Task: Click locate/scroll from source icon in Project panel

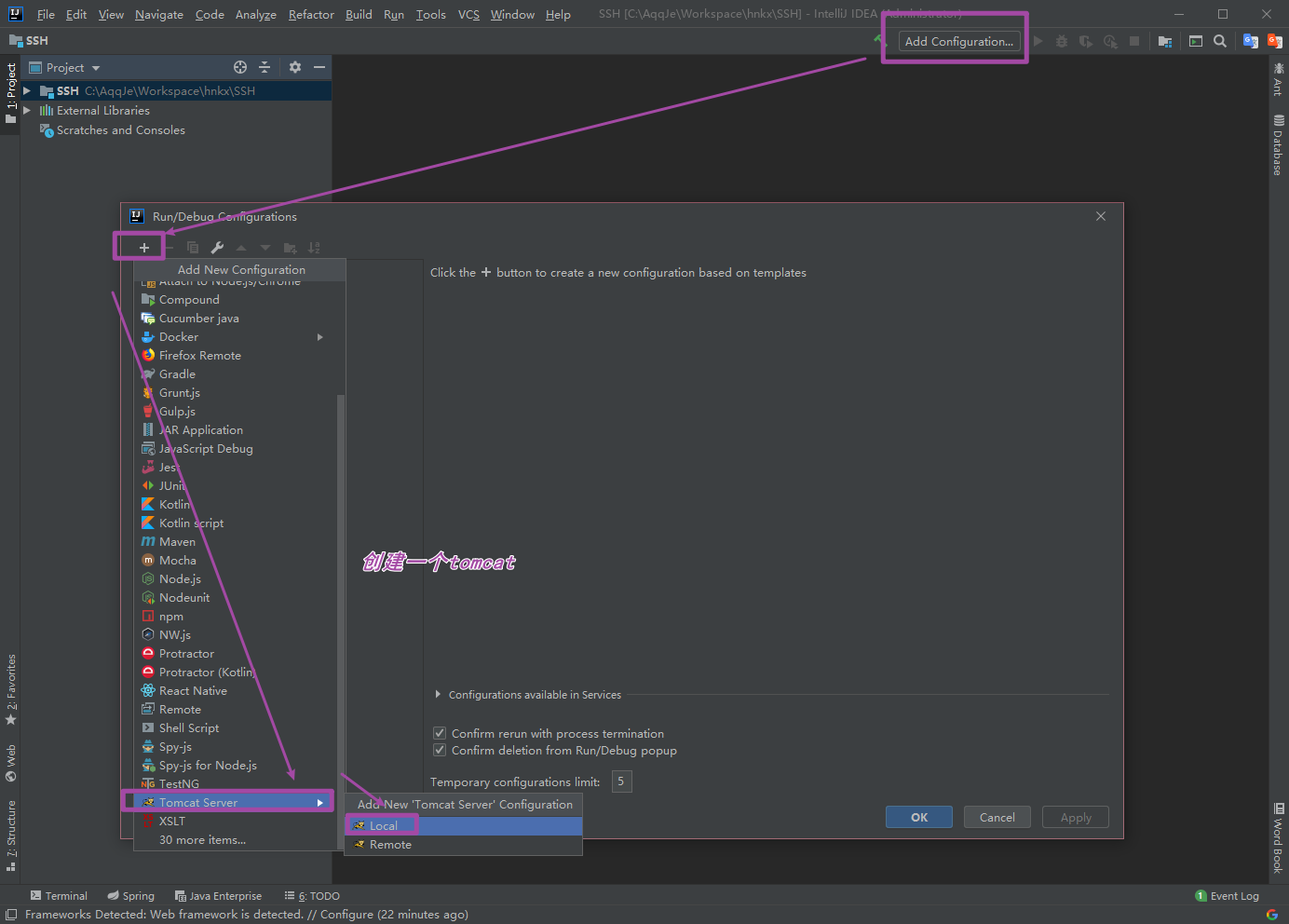Action: pyautogui.click(x=240, y=67)
